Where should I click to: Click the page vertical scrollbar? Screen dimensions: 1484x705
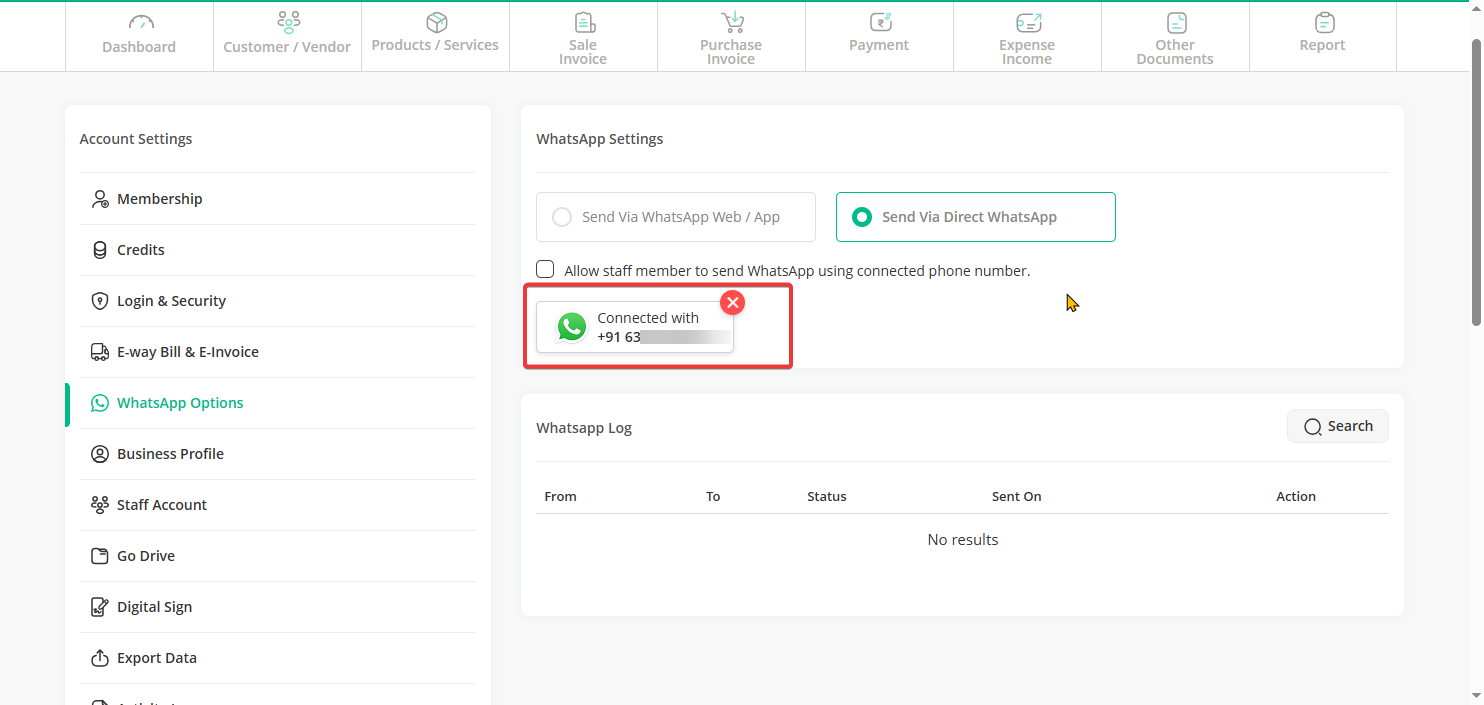tap(1476, 180)
